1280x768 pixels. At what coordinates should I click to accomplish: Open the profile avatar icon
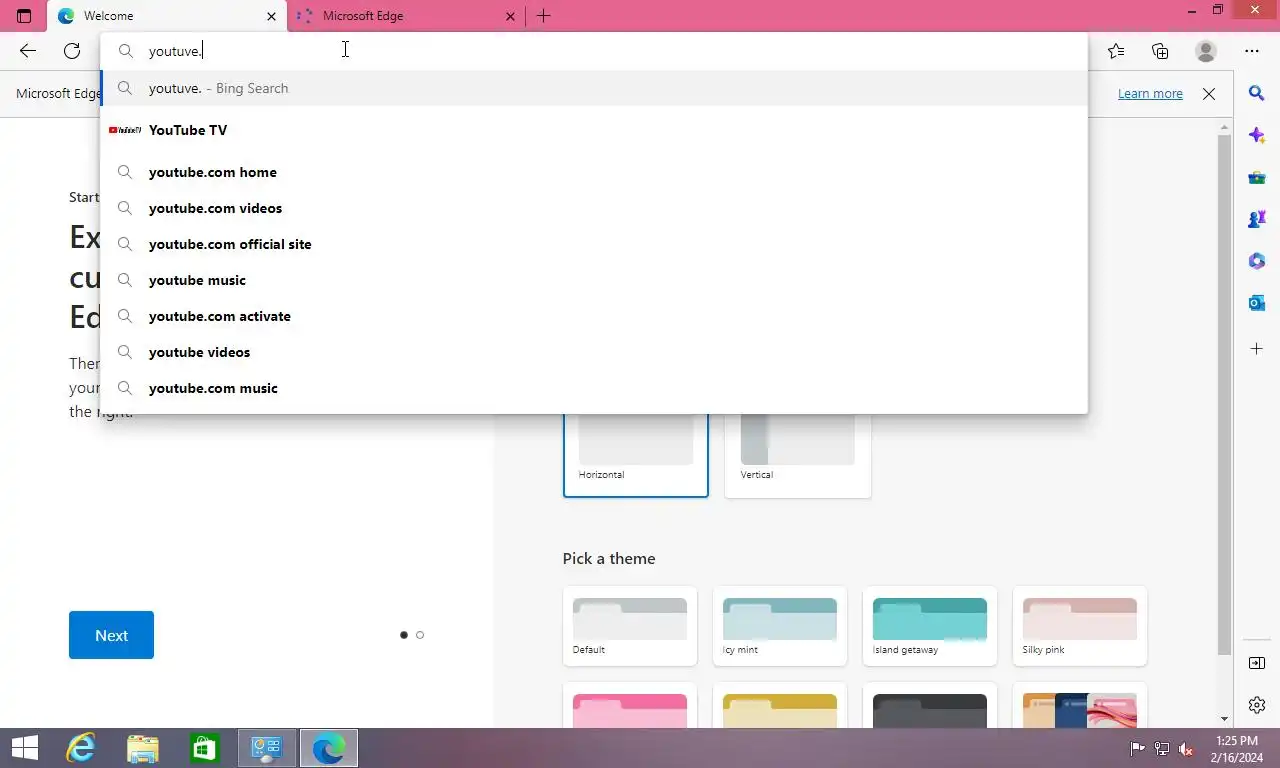(x=1206, y=51)
